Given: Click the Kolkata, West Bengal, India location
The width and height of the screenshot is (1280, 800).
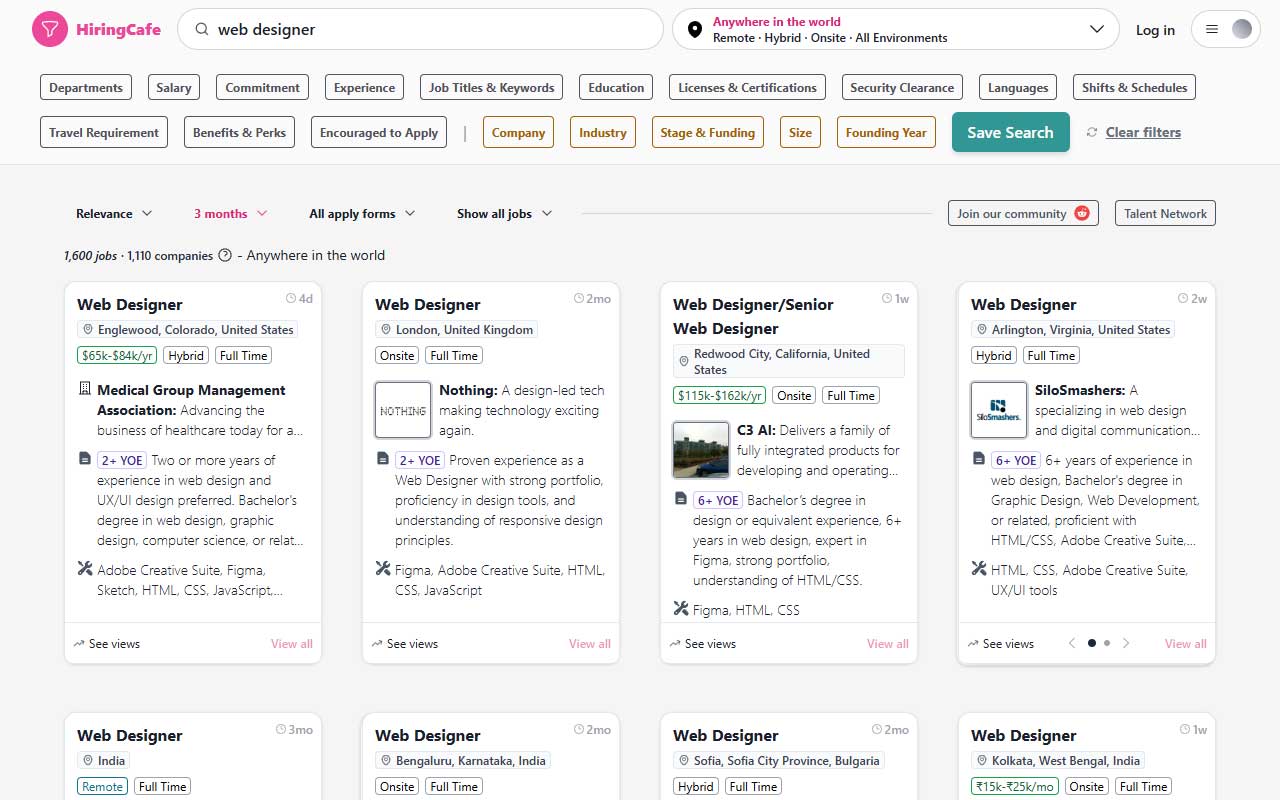Looking at the screenshot, I should tap(1058, 760).
